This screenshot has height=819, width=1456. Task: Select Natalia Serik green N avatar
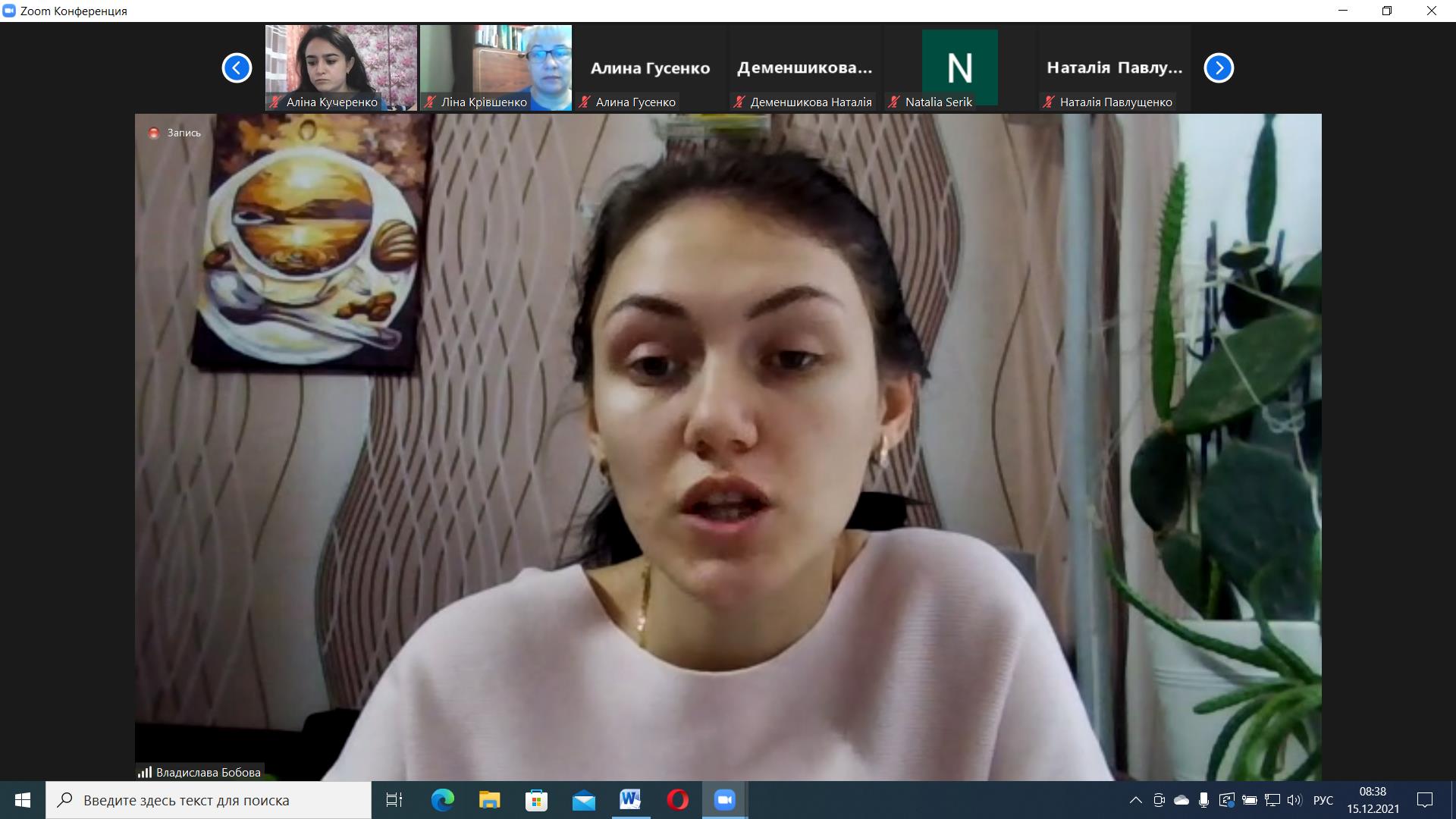coord(960,67)
